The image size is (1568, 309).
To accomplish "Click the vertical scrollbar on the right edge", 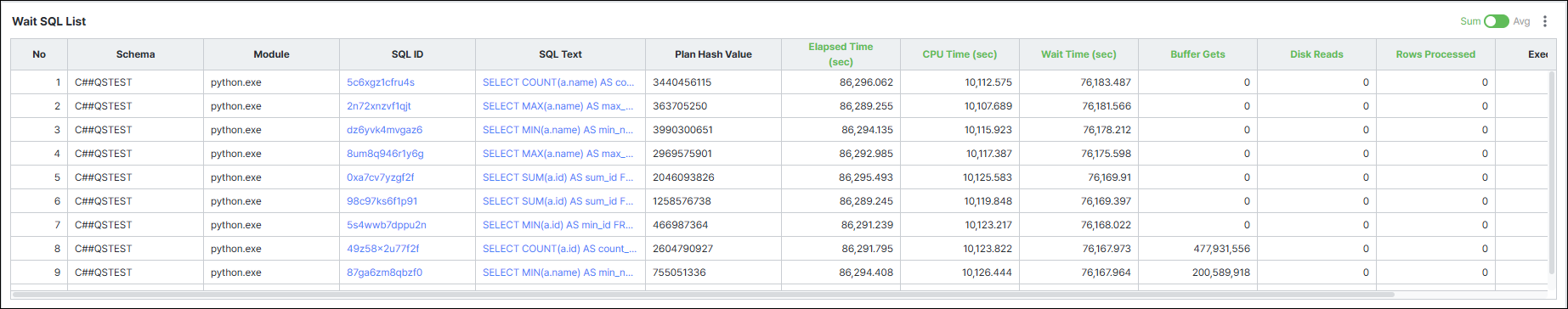I will point(1552,178).
